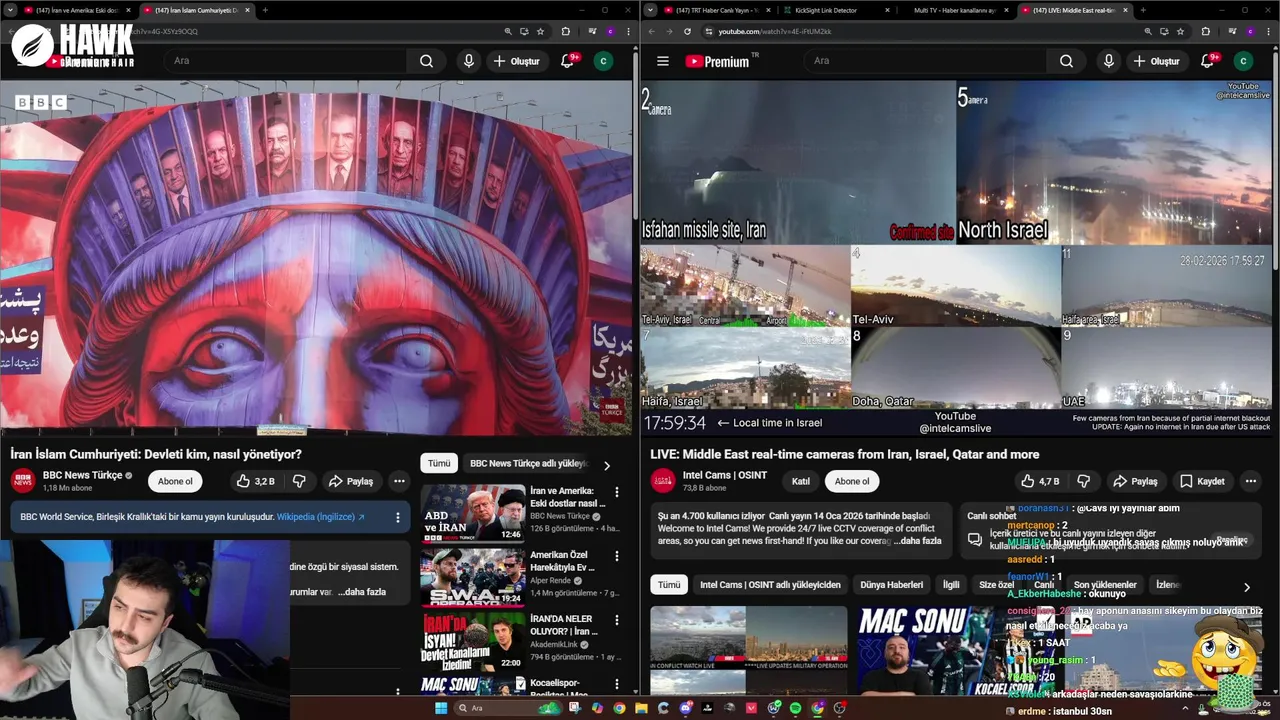The image size is (1280, 720).
Task: Open options for Wikipedia info panel
Action: pyautogui.click(x=397, y=517)
